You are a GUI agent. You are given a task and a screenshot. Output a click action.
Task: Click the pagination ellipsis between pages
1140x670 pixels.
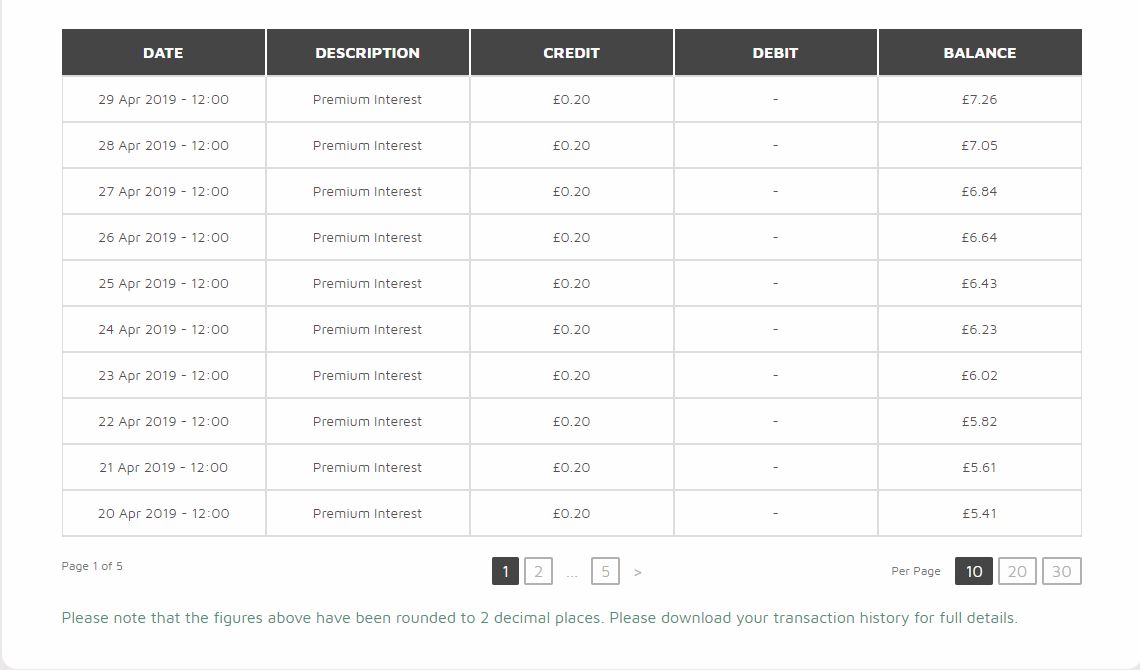click(x=572, y=574)
